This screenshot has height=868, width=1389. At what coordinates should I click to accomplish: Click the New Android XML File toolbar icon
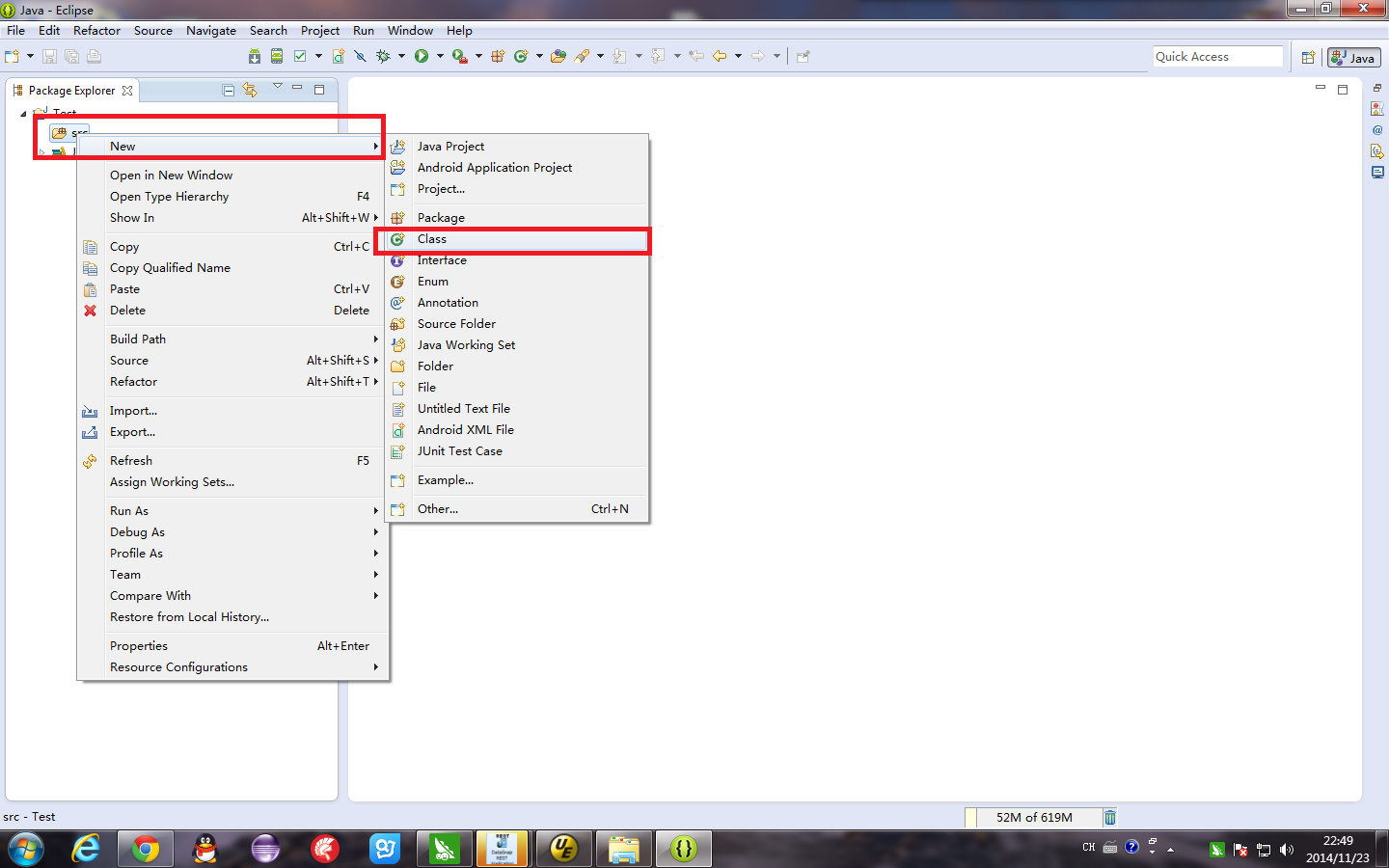[x=339, y=56]
